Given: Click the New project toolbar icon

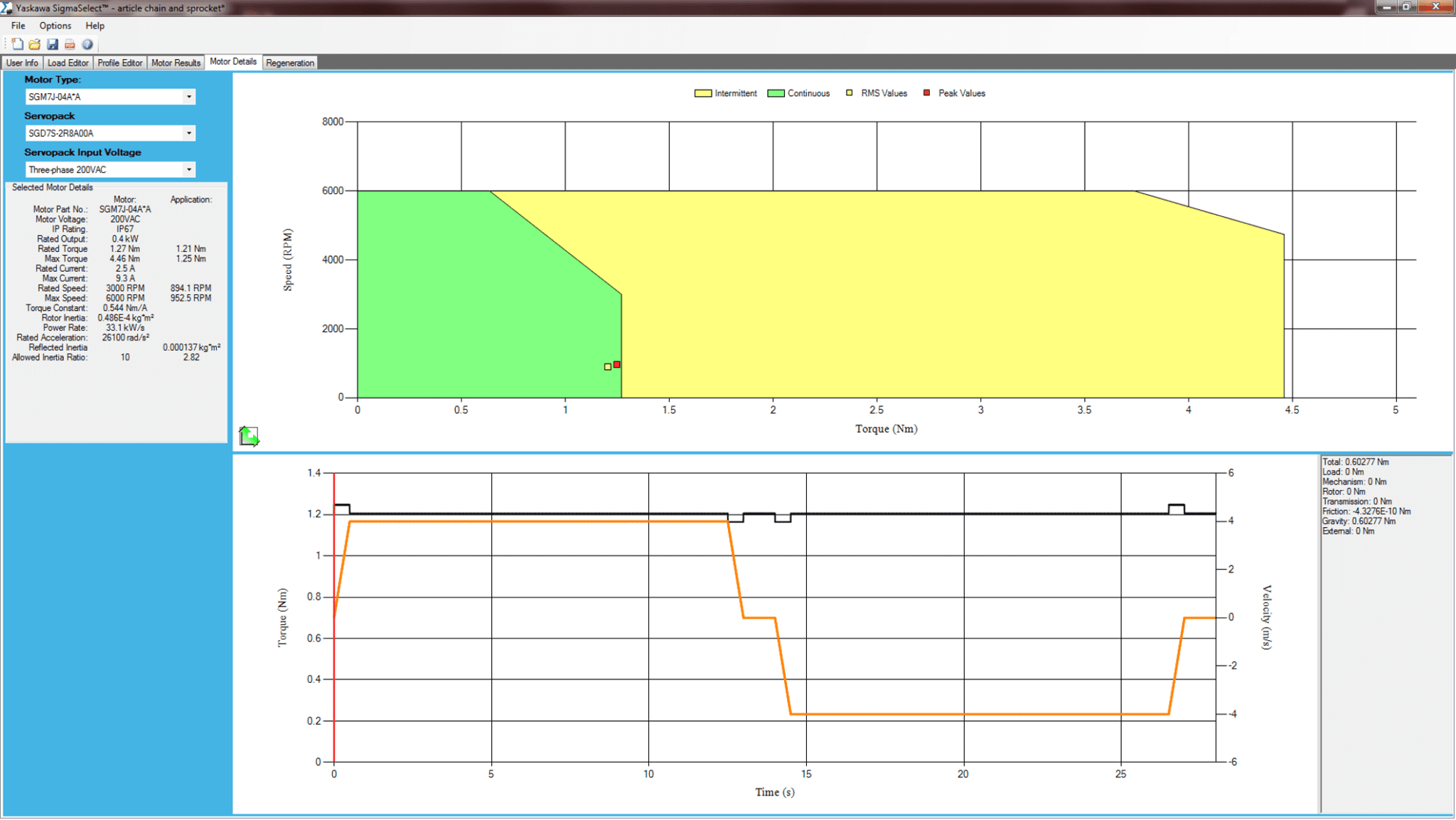Looking at the screenshot, I should (18, 44).
